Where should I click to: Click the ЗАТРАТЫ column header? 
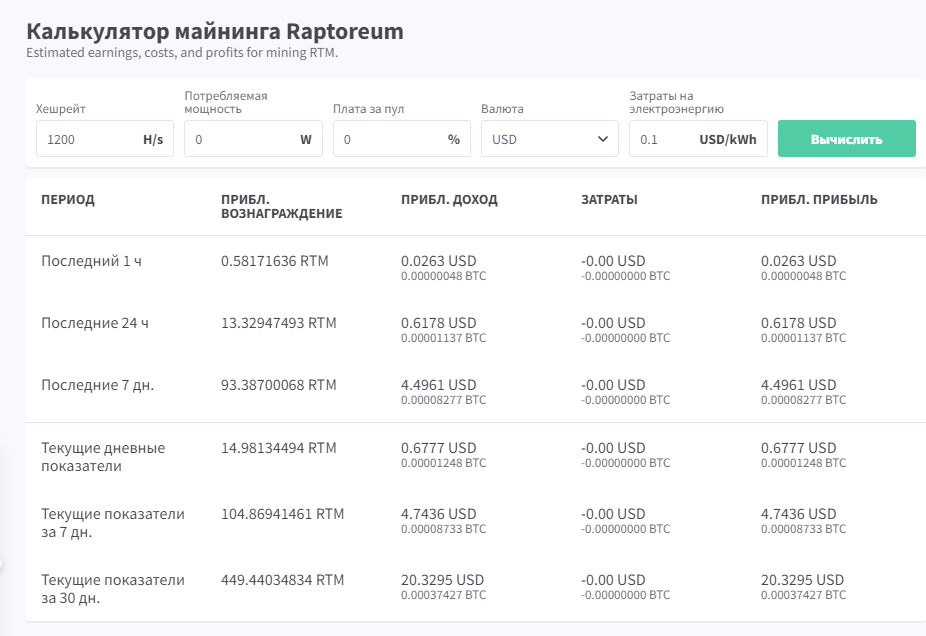(x=609, y=200)
